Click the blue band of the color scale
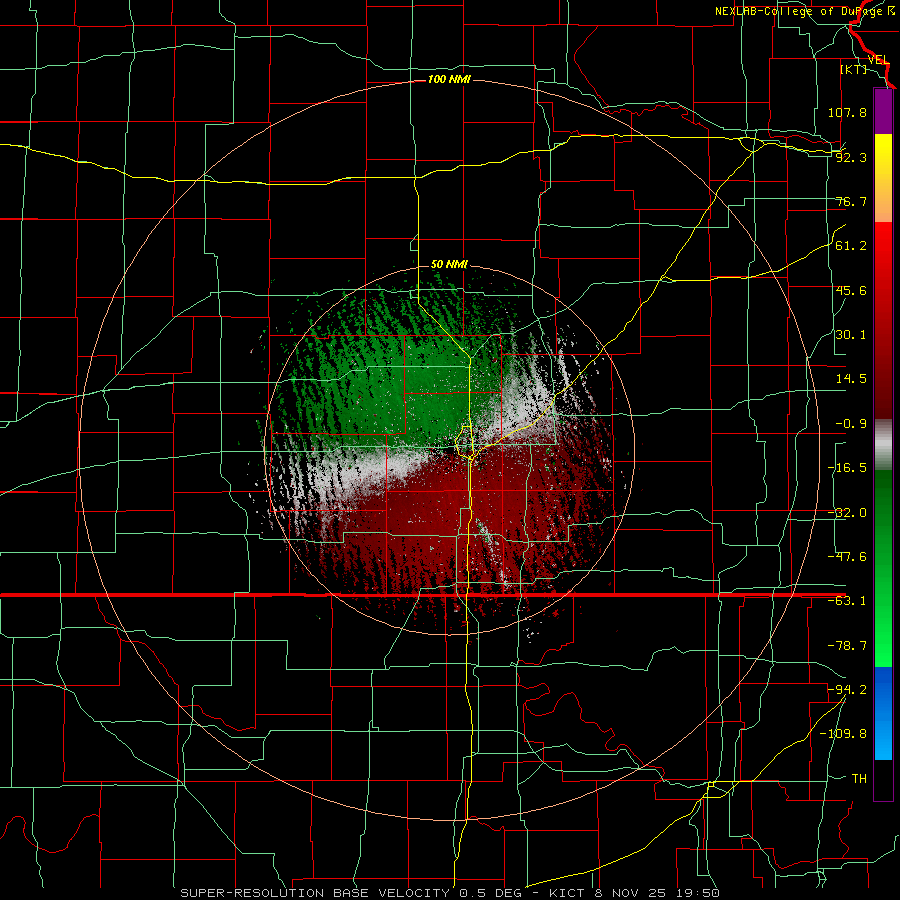Image resolution: width=900 pixels, height=900 pixels. pos(883,713)
